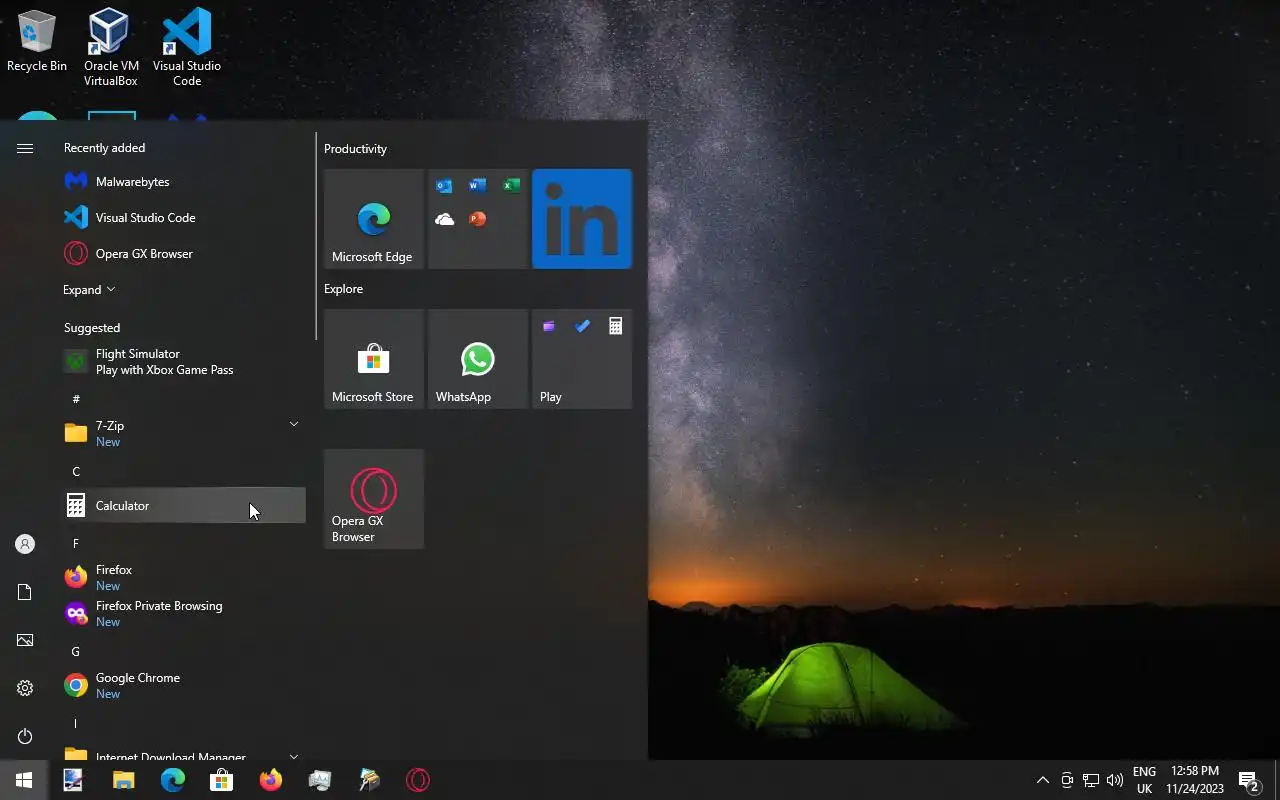The image size is (1280, 800).
Task: Expand the Start menu hamburger navigation
Action: 25,148
